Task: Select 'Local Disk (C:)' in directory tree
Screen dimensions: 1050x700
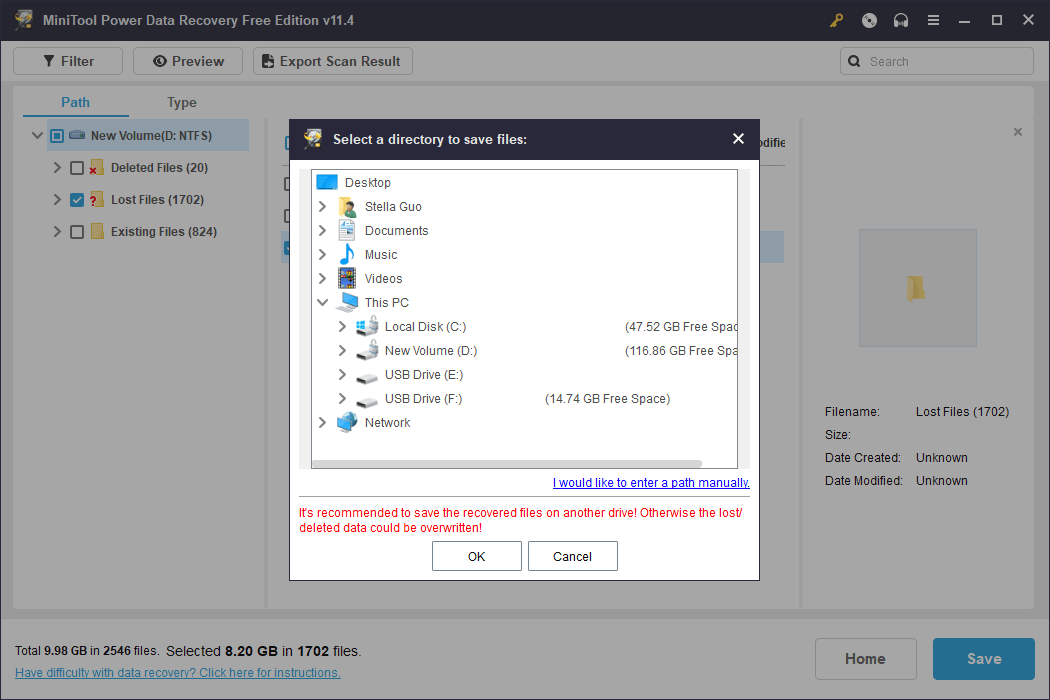Action: click(425, 326)
